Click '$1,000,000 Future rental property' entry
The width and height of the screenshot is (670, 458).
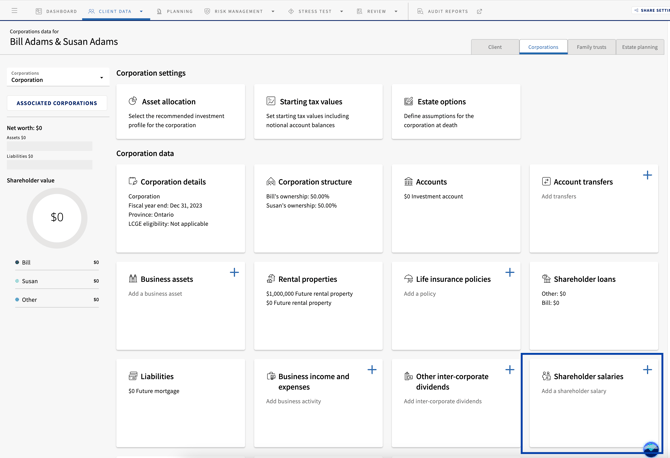[x=309, y=294]
